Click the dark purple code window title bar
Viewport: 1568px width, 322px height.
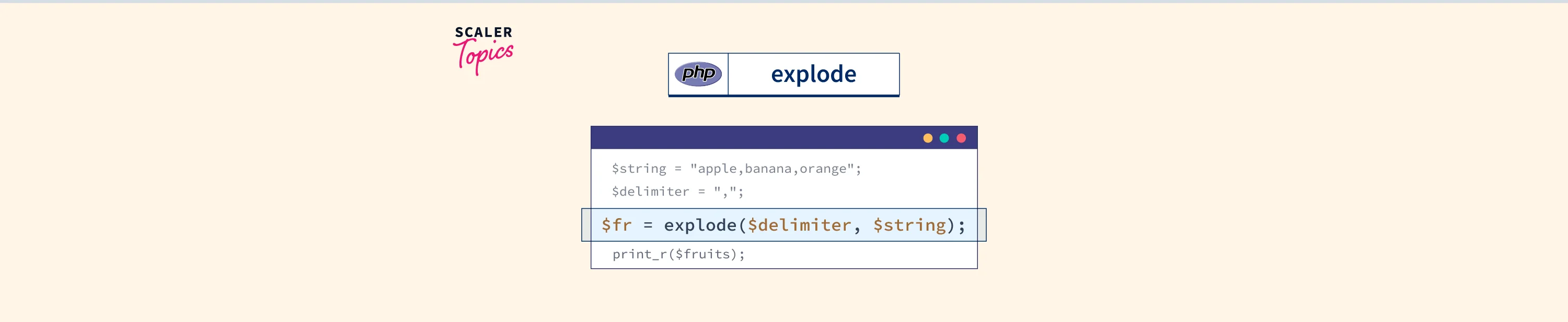[755, 138]
